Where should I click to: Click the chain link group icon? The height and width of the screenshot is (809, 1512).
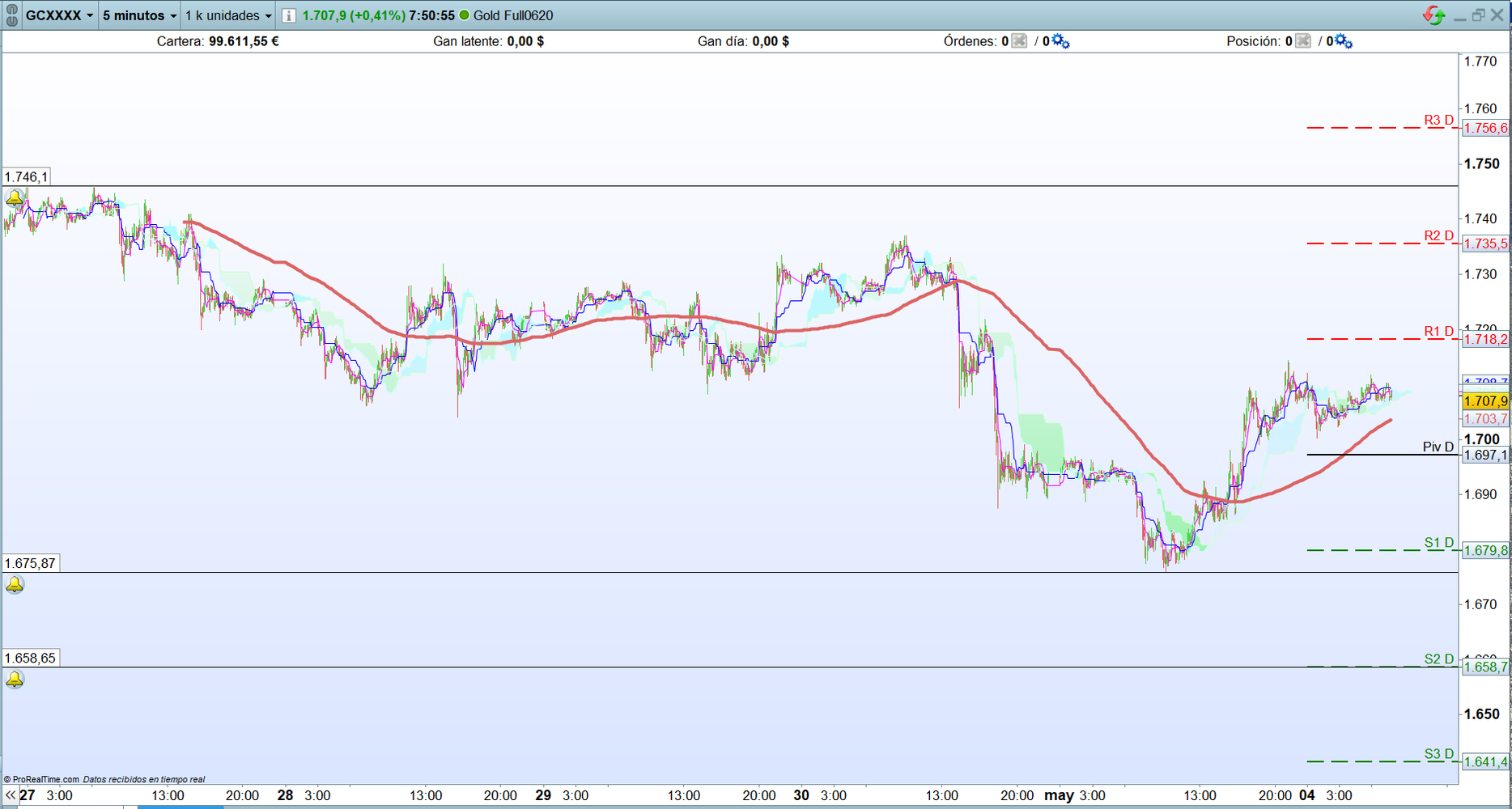tap(11, 15)
